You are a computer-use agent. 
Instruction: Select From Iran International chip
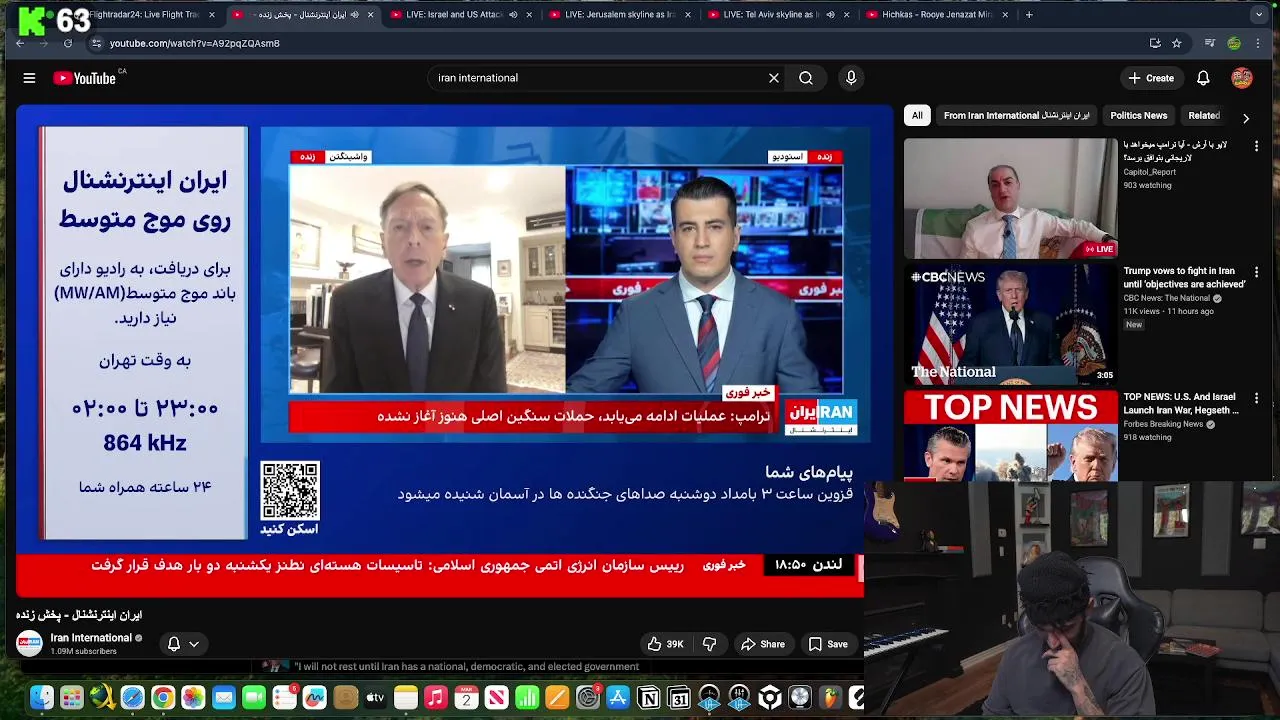[1016, 116]
